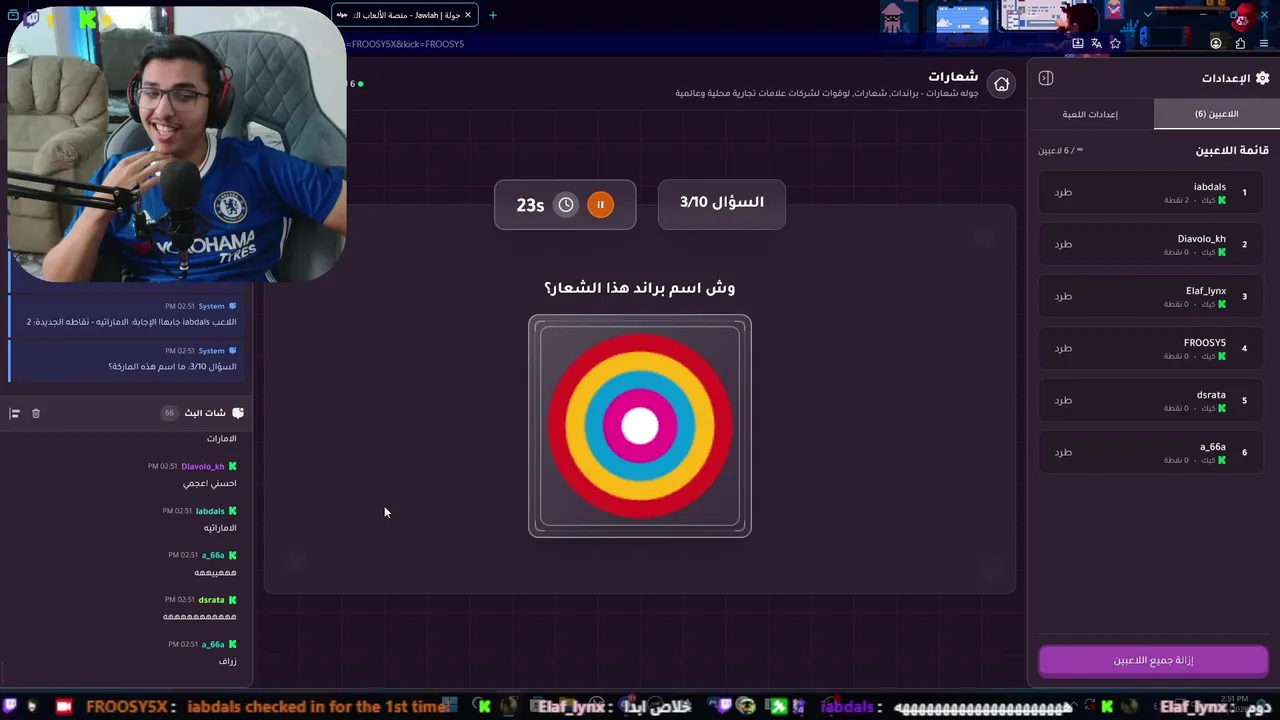
Task: Kick player Diavolo_kh with طرد
Action: [x=1063, y=244]
